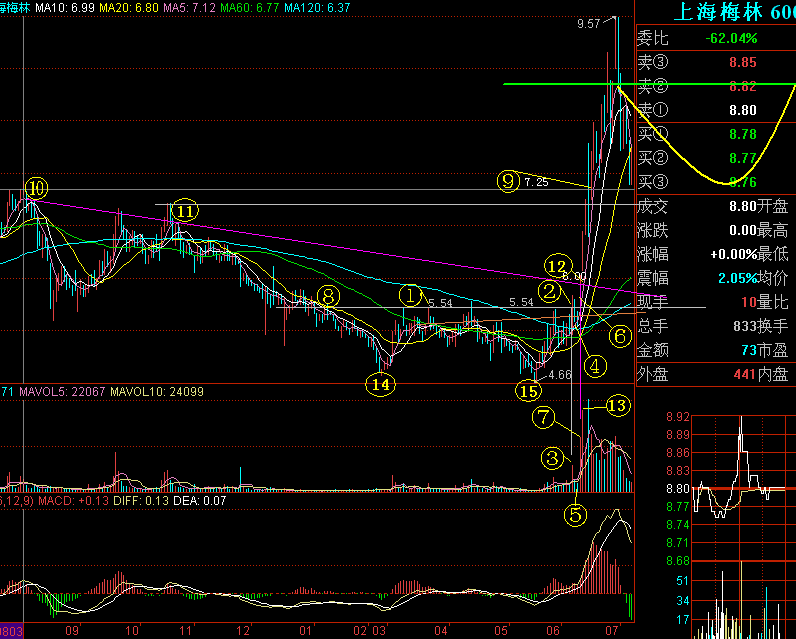796x639 pixels.
Task: Select the circled number 8 annotation
Action: [326, 295]
